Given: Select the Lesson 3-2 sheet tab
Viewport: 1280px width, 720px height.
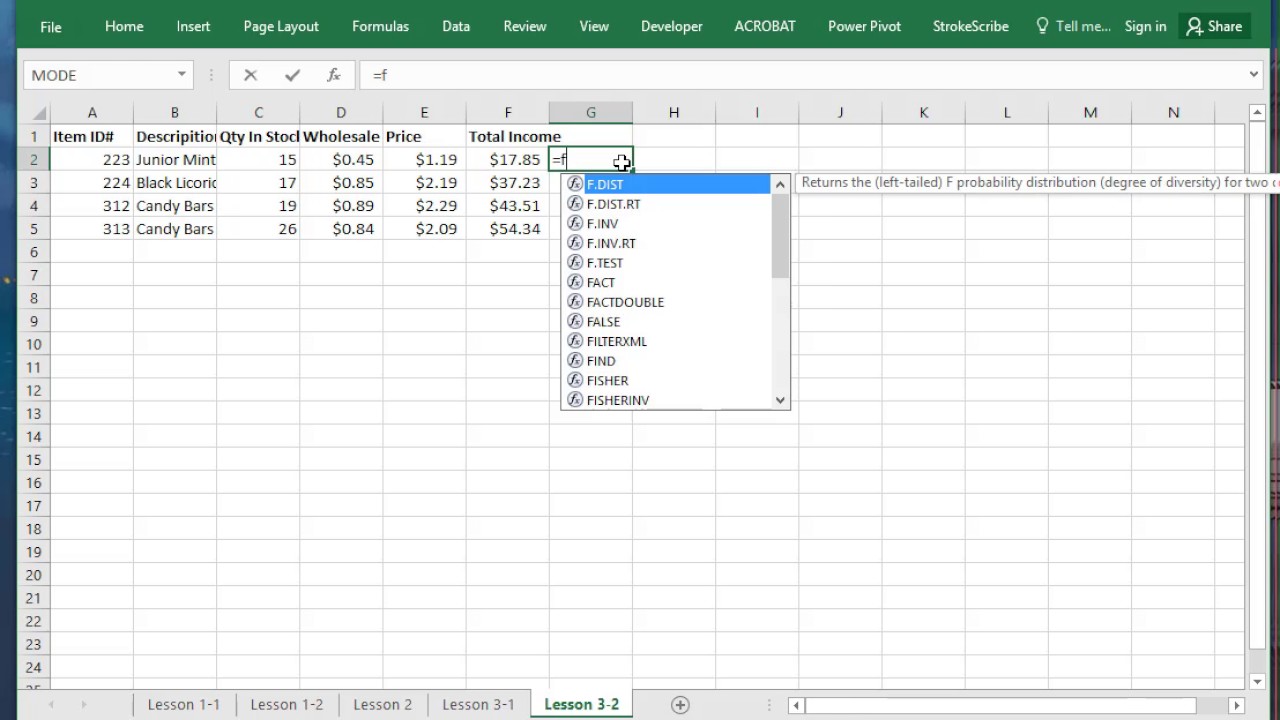Looking at the screenshot, I should click(x=581, y=705).
